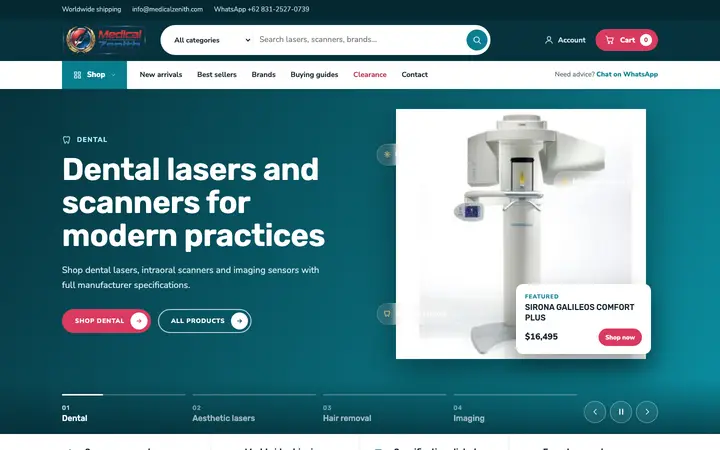The width and height of the screenshot is (720, 450).
Task: Open the Cart button
Action: tap(626, 40)
